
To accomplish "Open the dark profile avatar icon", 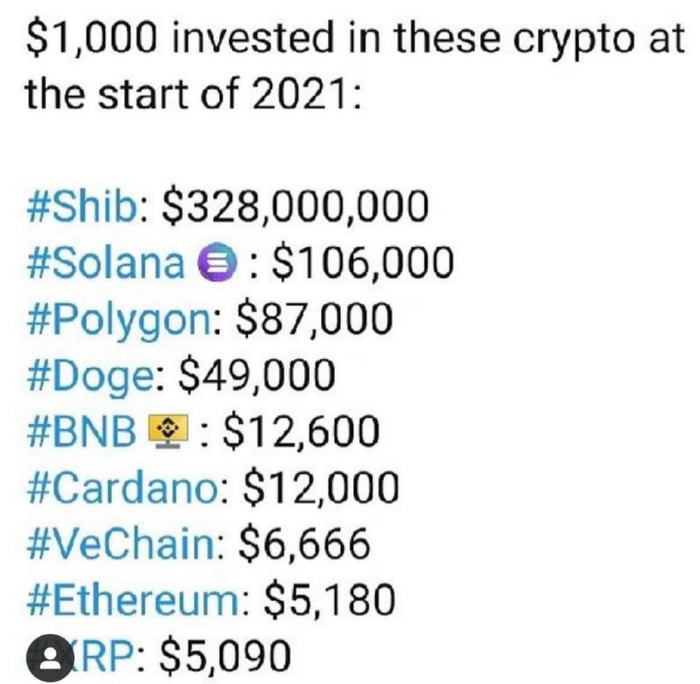I will [50, 658].
